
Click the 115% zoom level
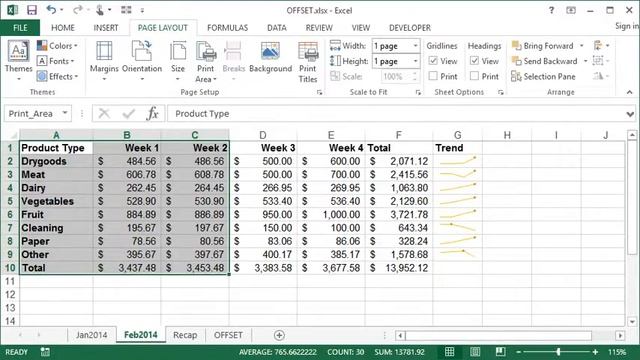pyautogui.click(x=617, y=352)
